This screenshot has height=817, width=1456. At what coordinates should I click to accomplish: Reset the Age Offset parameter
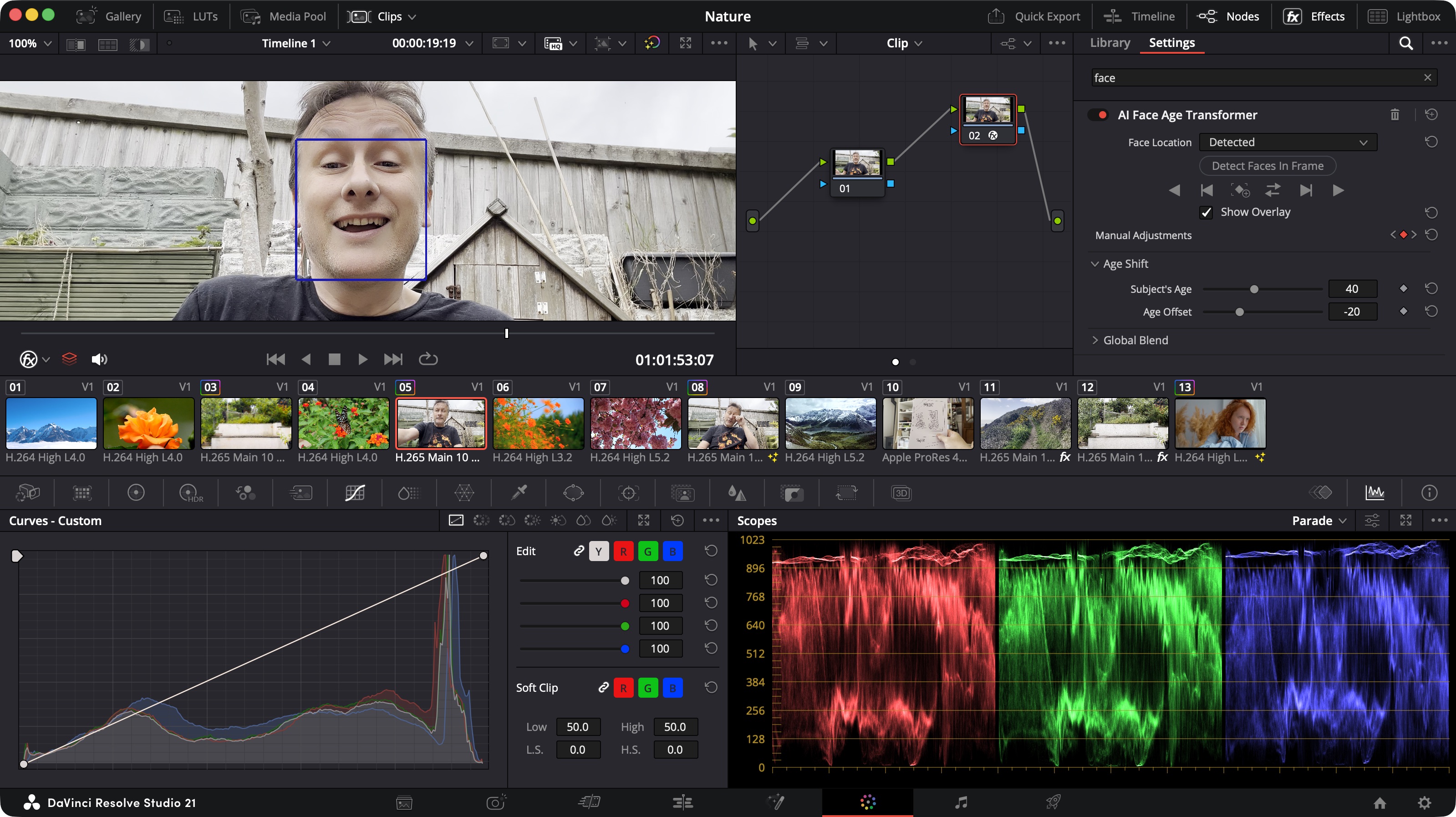pos(1431,311)
